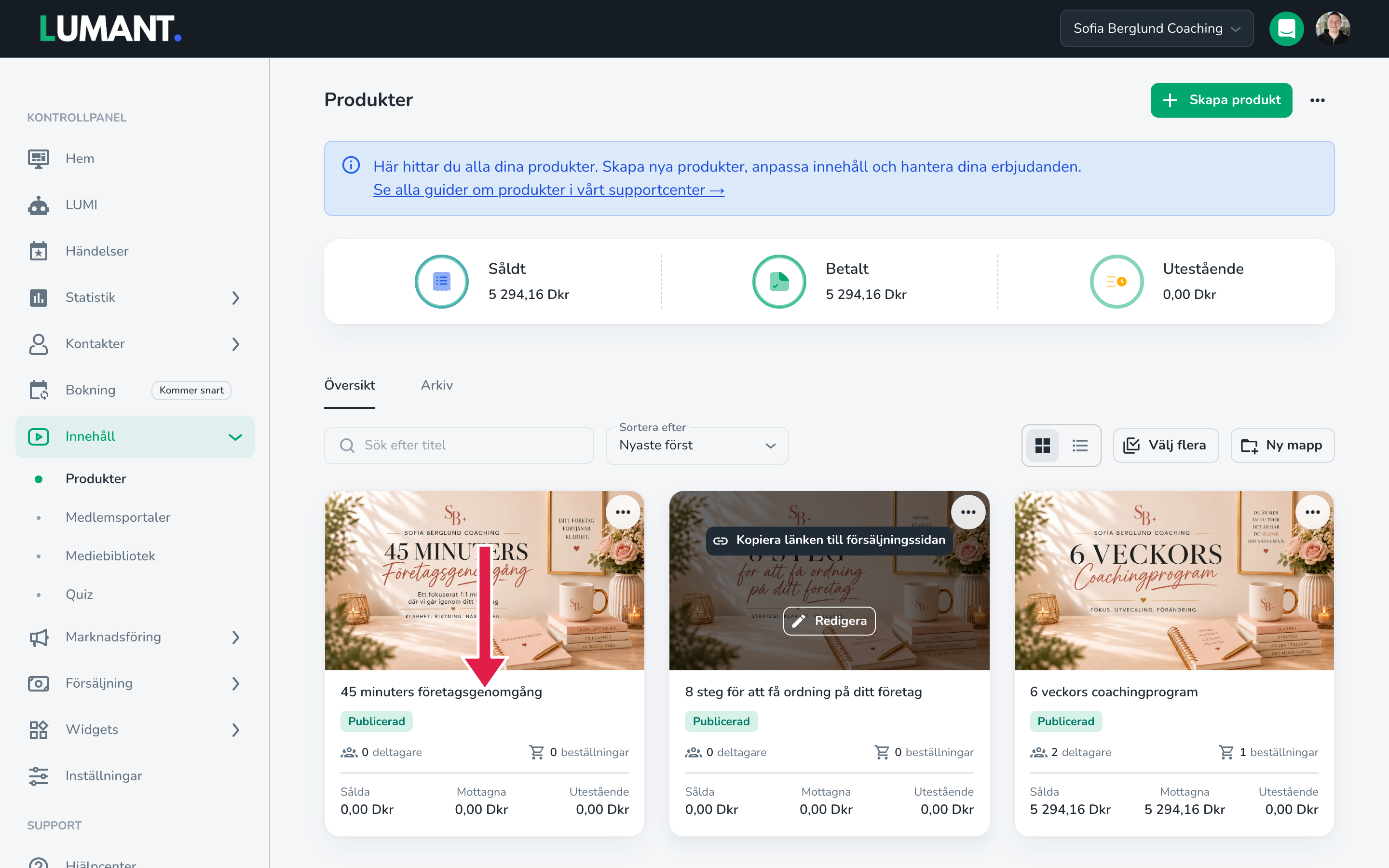
Task: Open three-dot menu on 6 veckors card
Action: pos(1313,512)
